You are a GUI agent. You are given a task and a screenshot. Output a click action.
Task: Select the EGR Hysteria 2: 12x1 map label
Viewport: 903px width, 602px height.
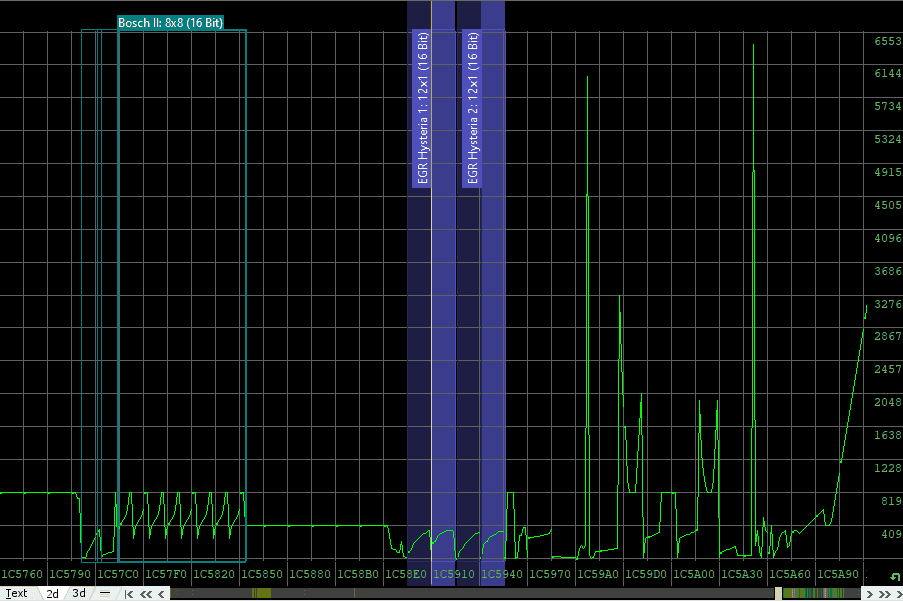tap(472, 110)
